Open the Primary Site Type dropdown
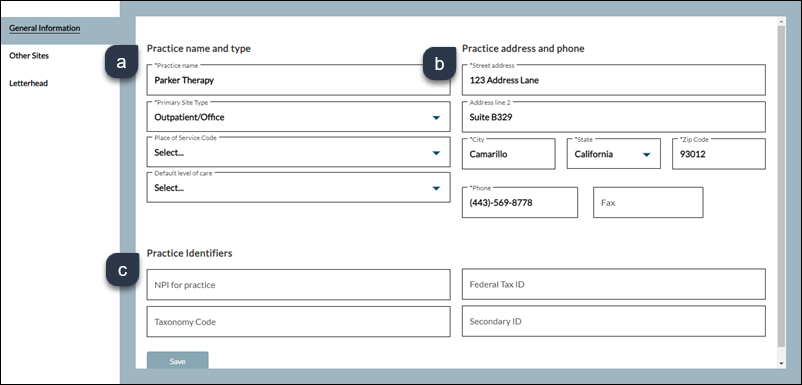Screen dimensions: 802x385 298,117
